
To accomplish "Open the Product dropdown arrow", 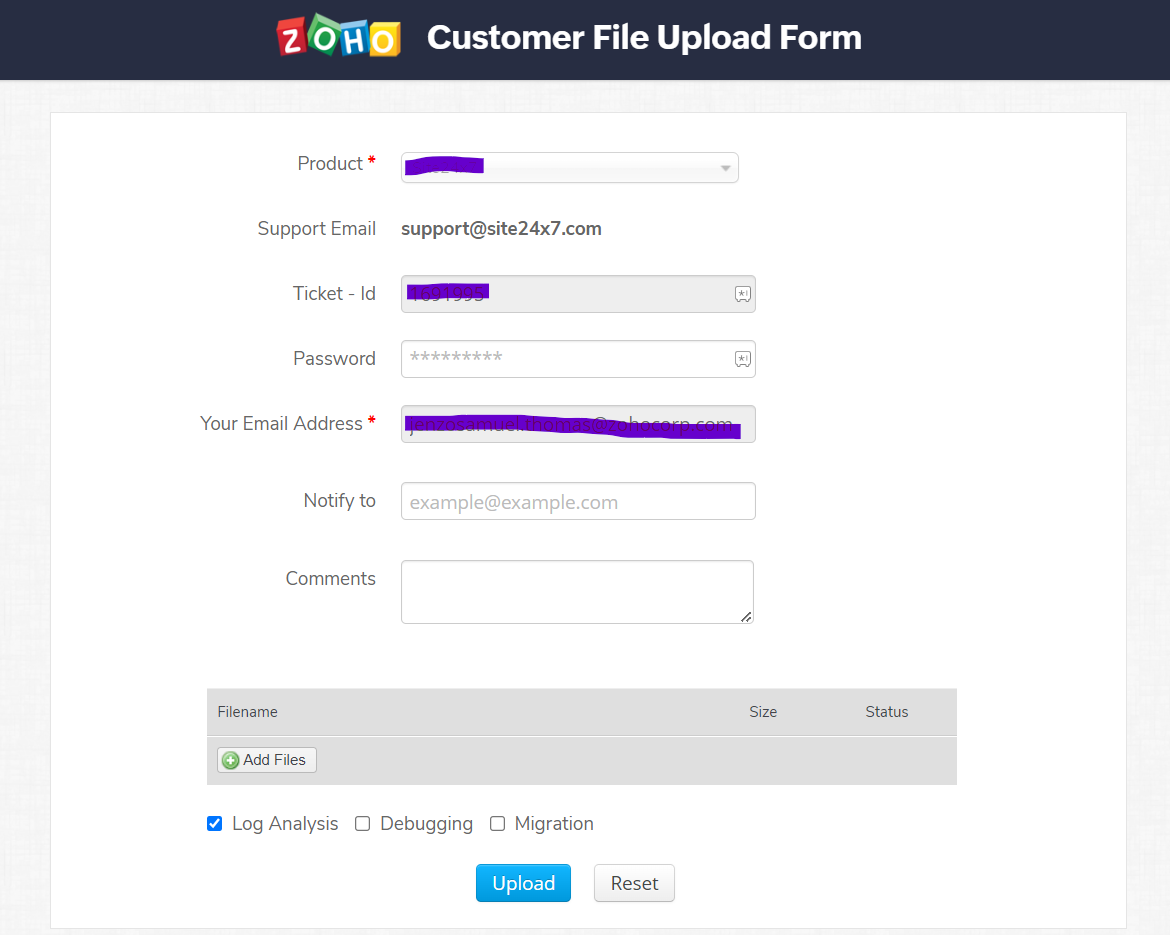I will (x=725, y=168).
